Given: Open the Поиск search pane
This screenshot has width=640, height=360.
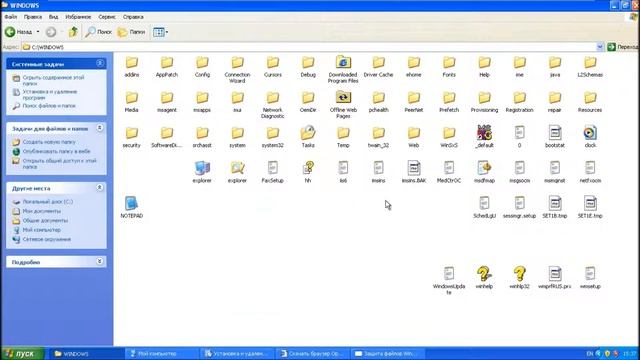Looking at the screenshot, I should tap(98, 32).
